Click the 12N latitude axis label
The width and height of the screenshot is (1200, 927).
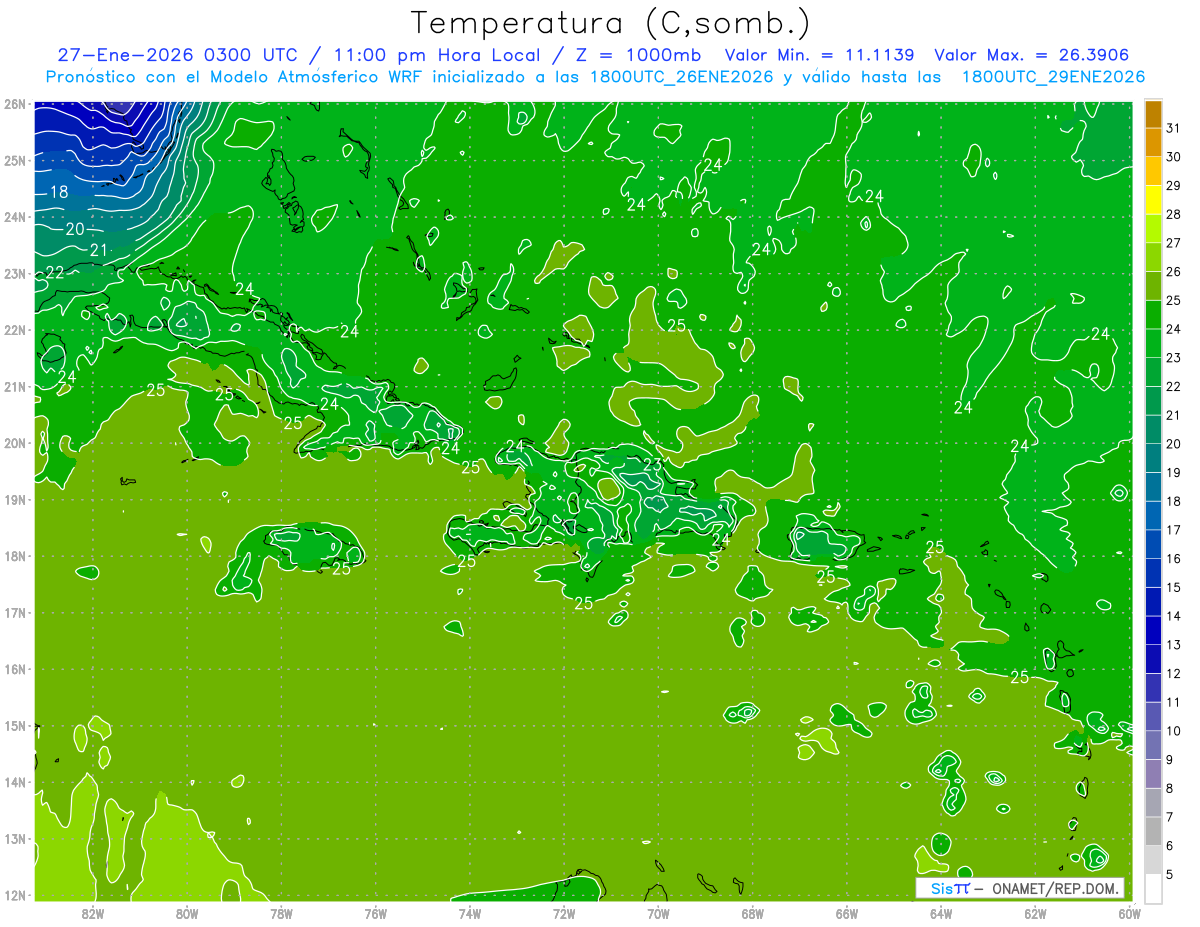coord(15,895)
